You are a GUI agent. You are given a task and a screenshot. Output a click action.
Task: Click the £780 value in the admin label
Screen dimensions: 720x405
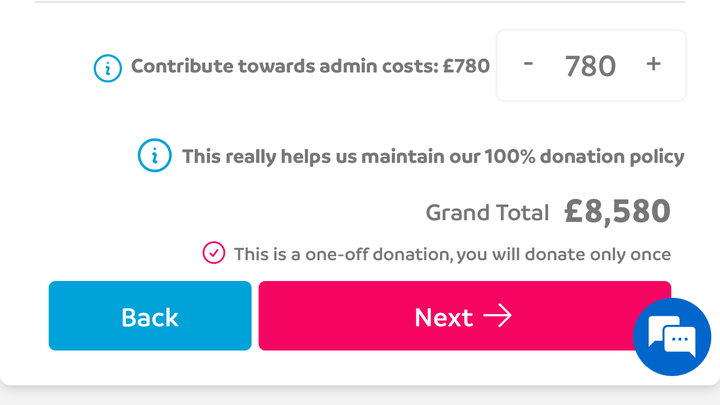[x=467, y=66]
